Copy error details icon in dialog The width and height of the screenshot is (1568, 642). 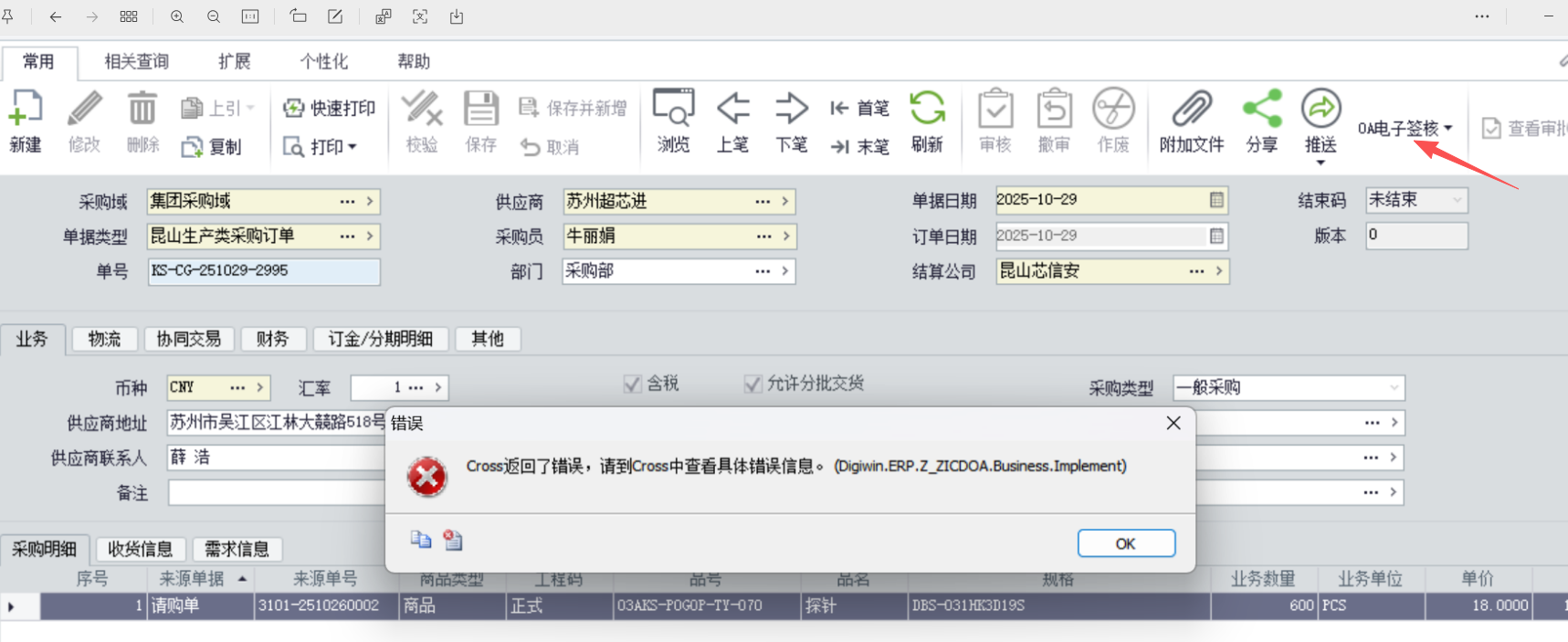click(420, 540)
